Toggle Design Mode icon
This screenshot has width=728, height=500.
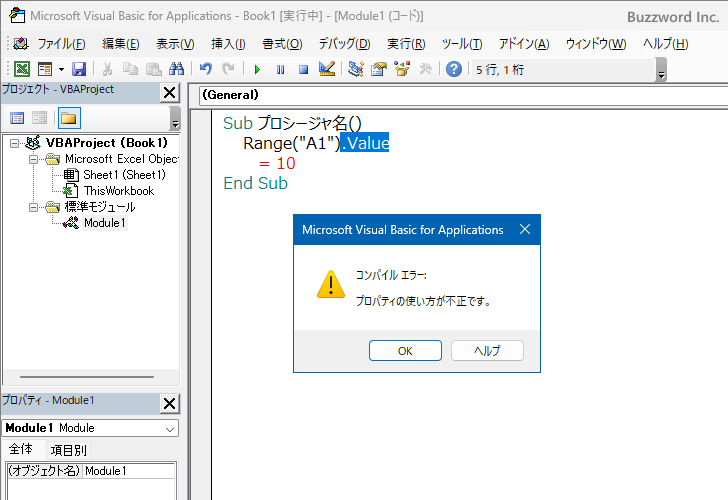(x=327, y=69)
